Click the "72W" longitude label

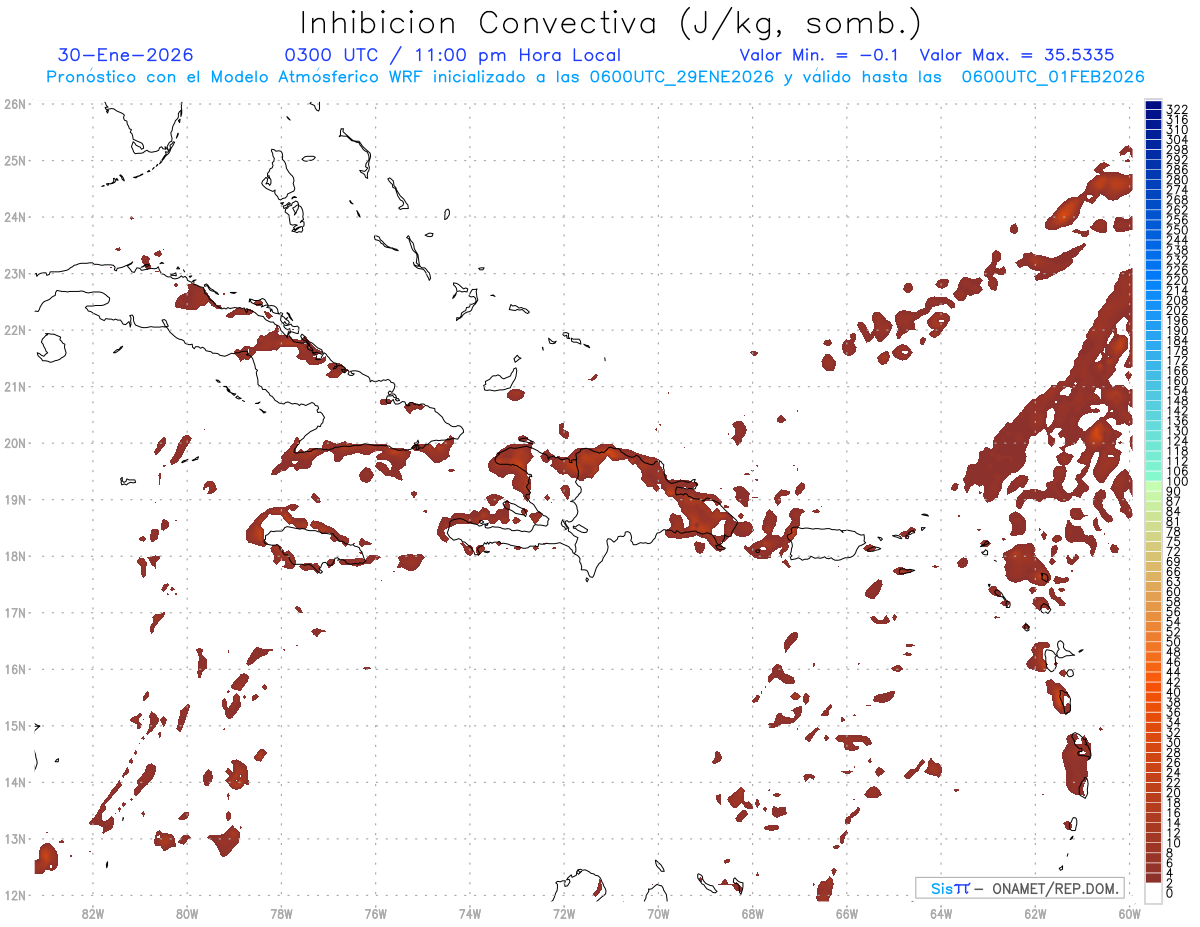click(x=564, y=913)
